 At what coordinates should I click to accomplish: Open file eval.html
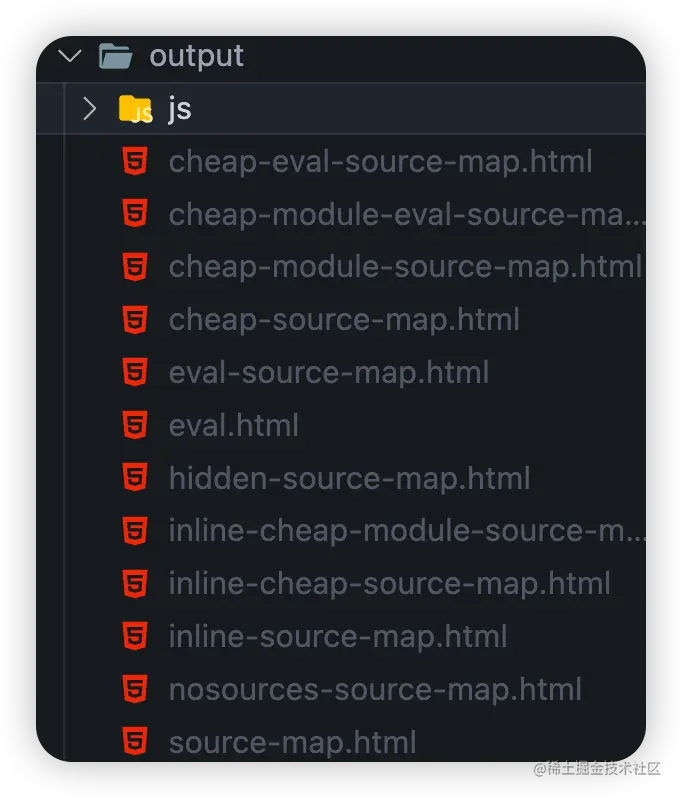[x=234, y=425]
